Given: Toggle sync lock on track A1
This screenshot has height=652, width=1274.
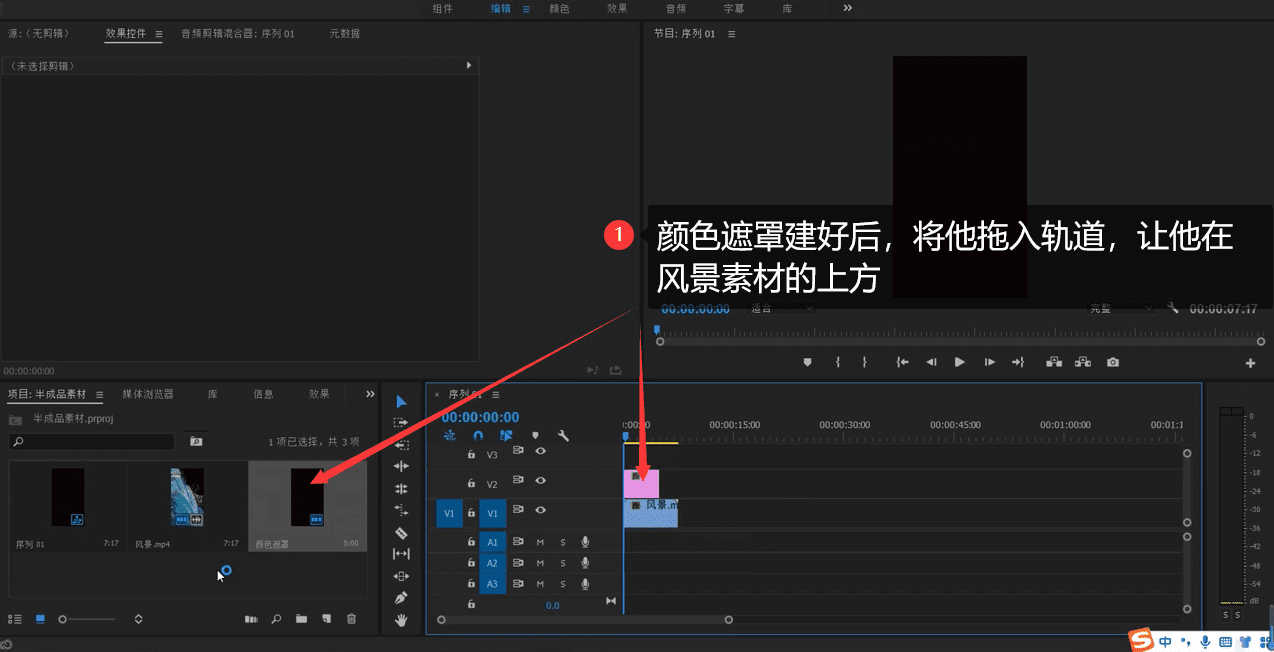Looking at the screenshot, I should tap(518, 542).
